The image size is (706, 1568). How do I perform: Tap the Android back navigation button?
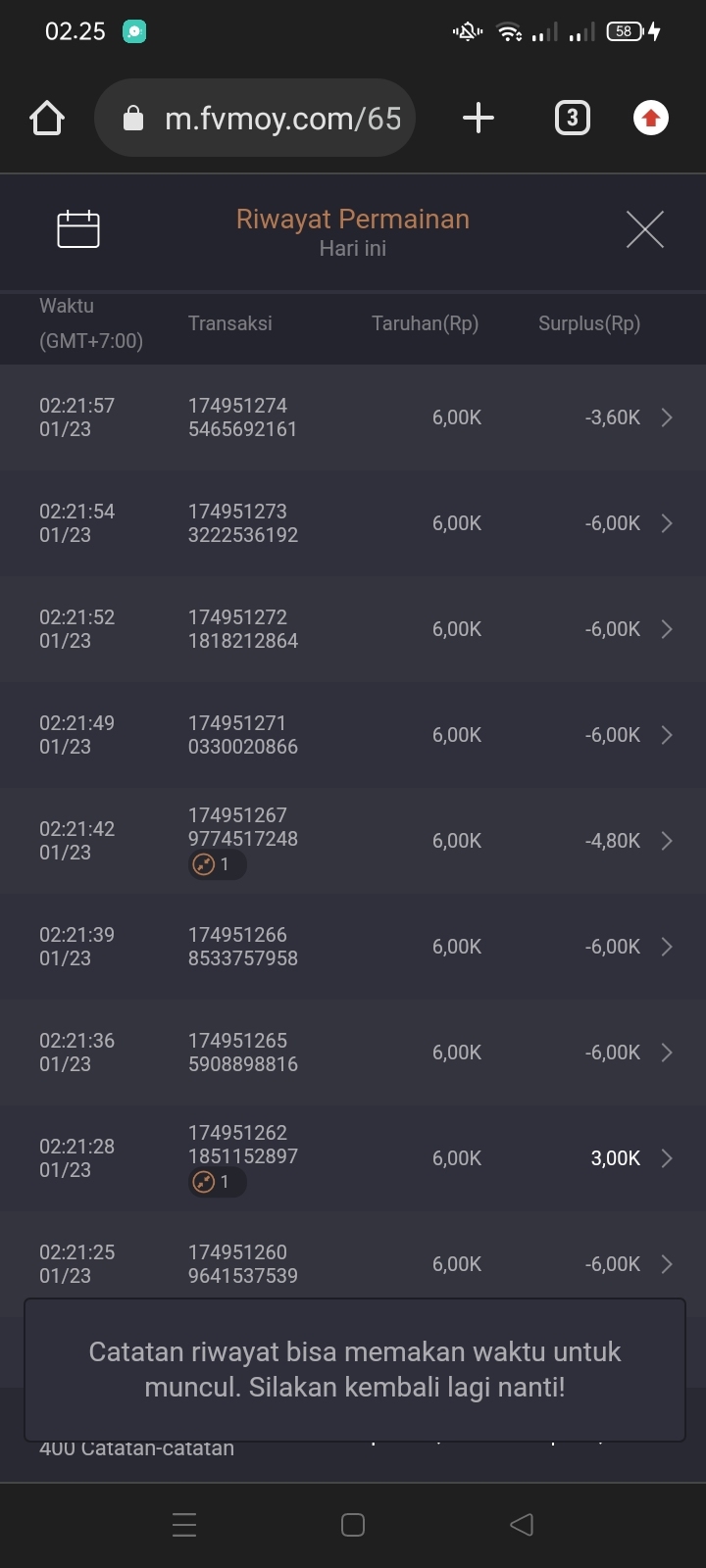(522, 1524)
